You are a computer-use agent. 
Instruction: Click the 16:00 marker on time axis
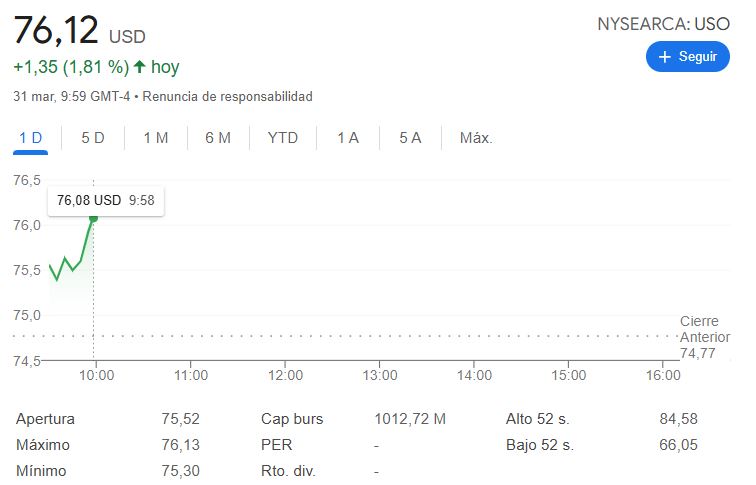[x=663, y=375]
